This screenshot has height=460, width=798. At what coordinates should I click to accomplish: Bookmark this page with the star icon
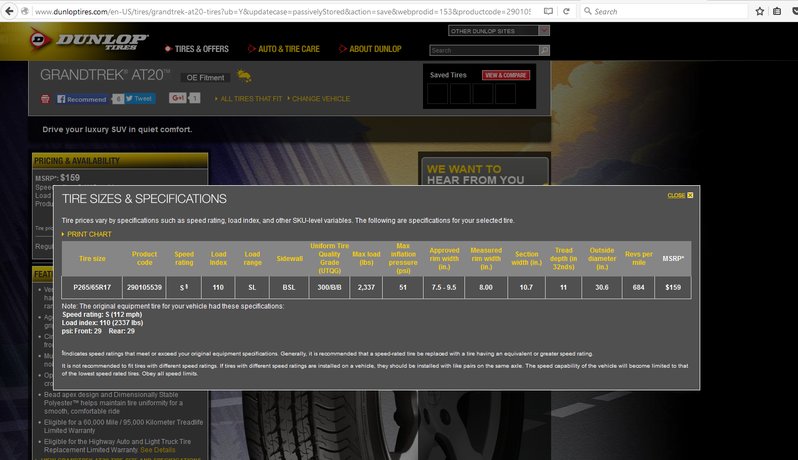pyautogui.click(x=760, y=11)
